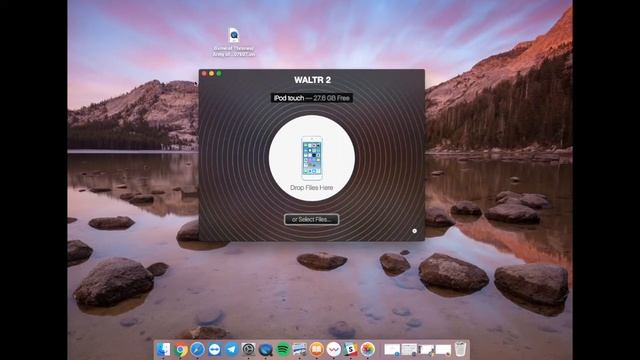Image resolution: width=640 pixels, height=360 pixels.
Task: Click the WALTR icon in dock
Action: pos(333,349)
